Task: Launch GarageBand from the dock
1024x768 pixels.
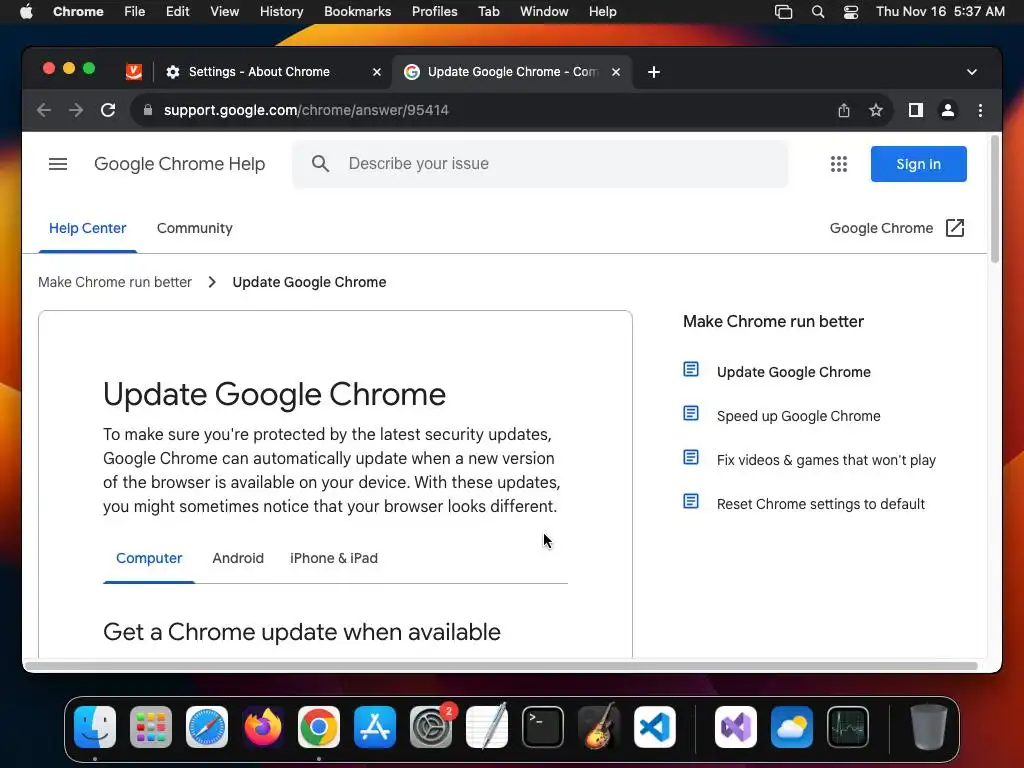Action: pos(599,727)
